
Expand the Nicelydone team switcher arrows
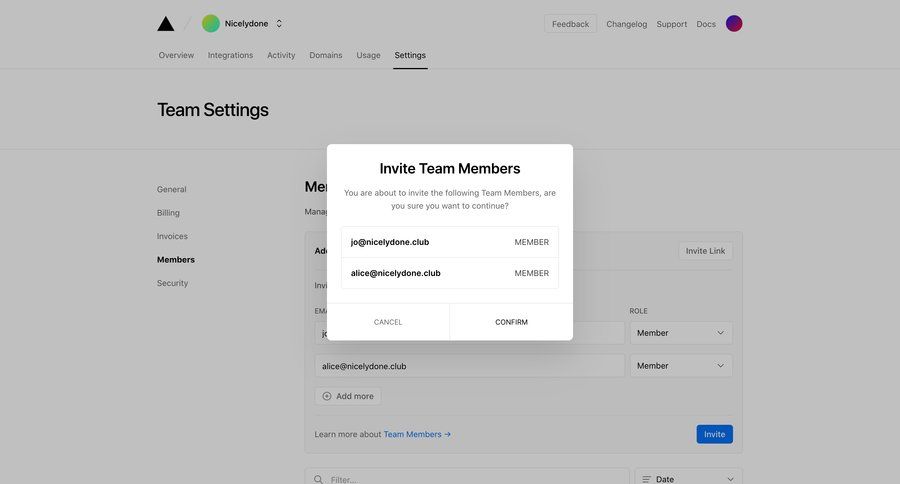coord(279,24)
